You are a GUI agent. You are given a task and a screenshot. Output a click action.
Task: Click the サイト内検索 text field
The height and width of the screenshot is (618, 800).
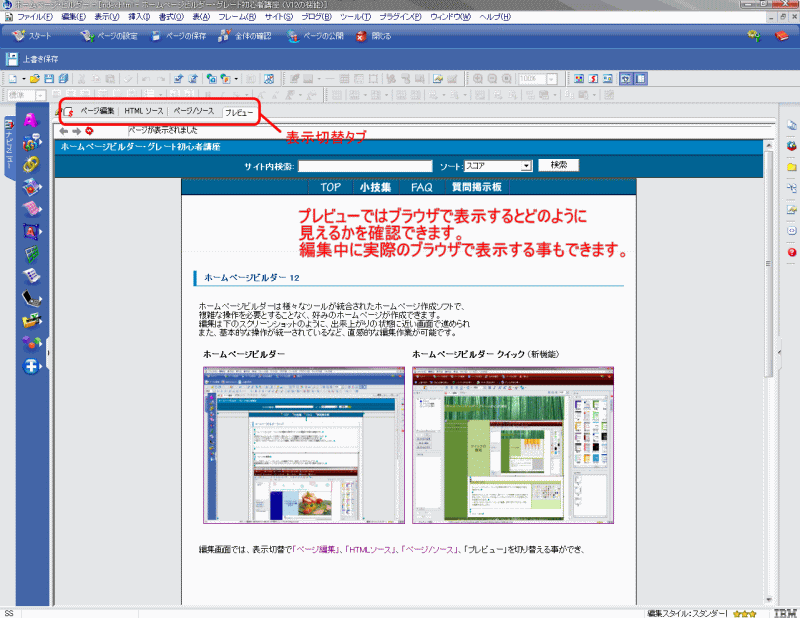pos(365,166)
